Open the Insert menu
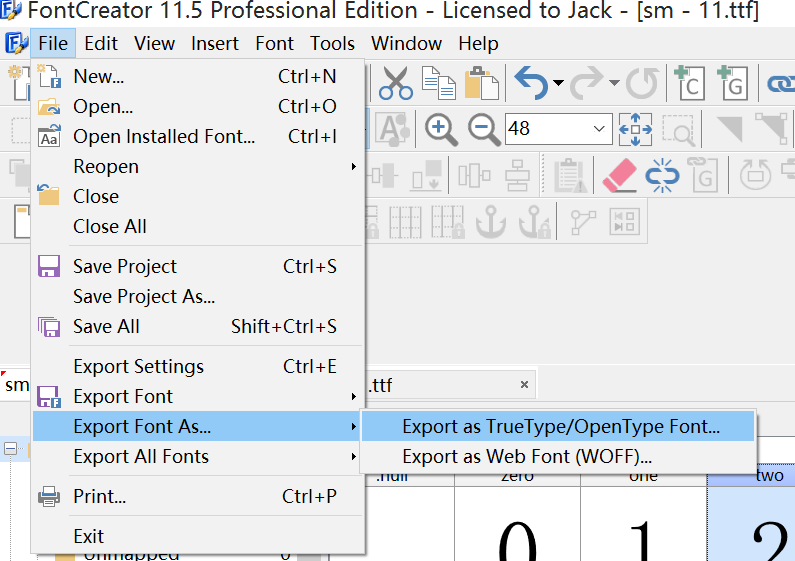This screenshot has height=561, width=795. [214, 44]
